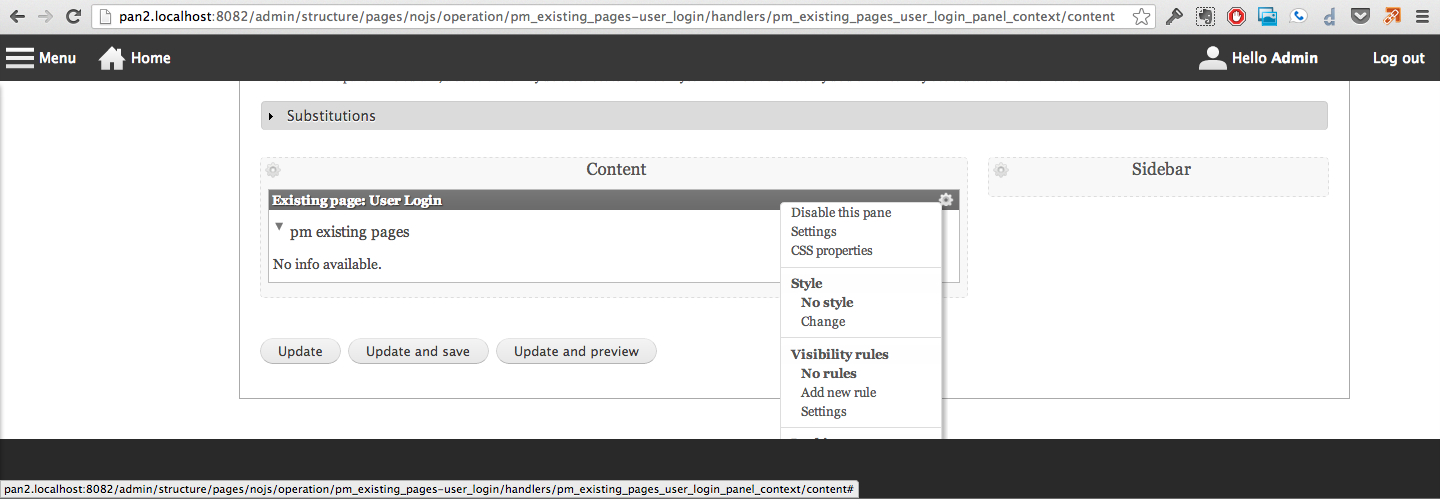Bookmark this page with the star icon

1141,16
